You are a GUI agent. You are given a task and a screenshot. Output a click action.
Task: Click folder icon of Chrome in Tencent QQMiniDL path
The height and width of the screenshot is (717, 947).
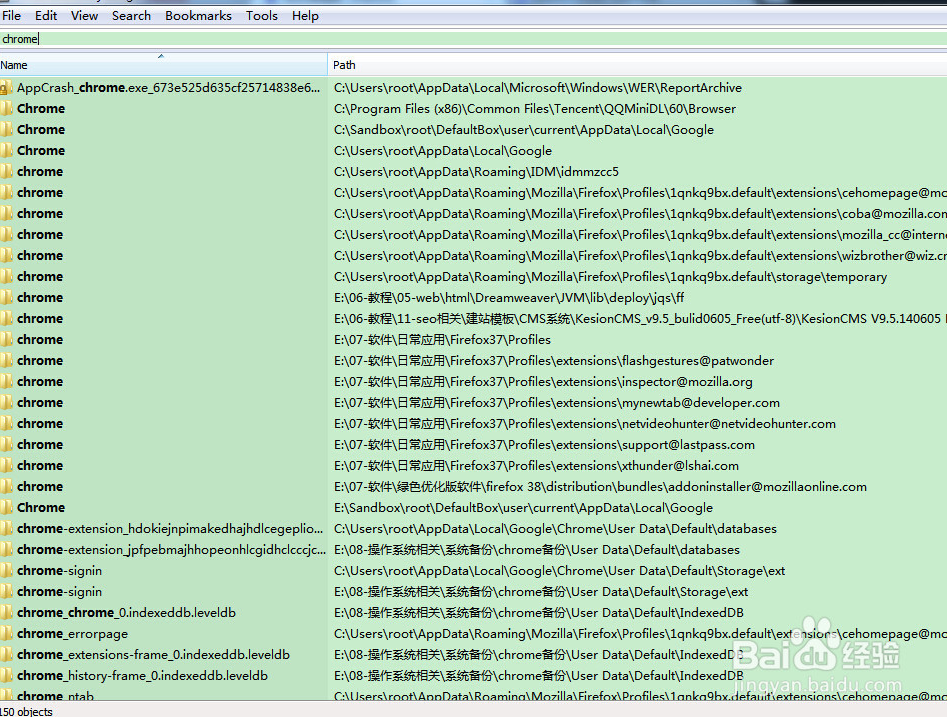click(x=6, y=109)
